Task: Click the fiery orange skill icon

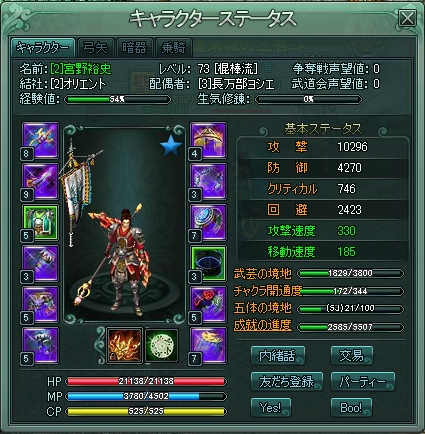Action: tap(124, 345)
